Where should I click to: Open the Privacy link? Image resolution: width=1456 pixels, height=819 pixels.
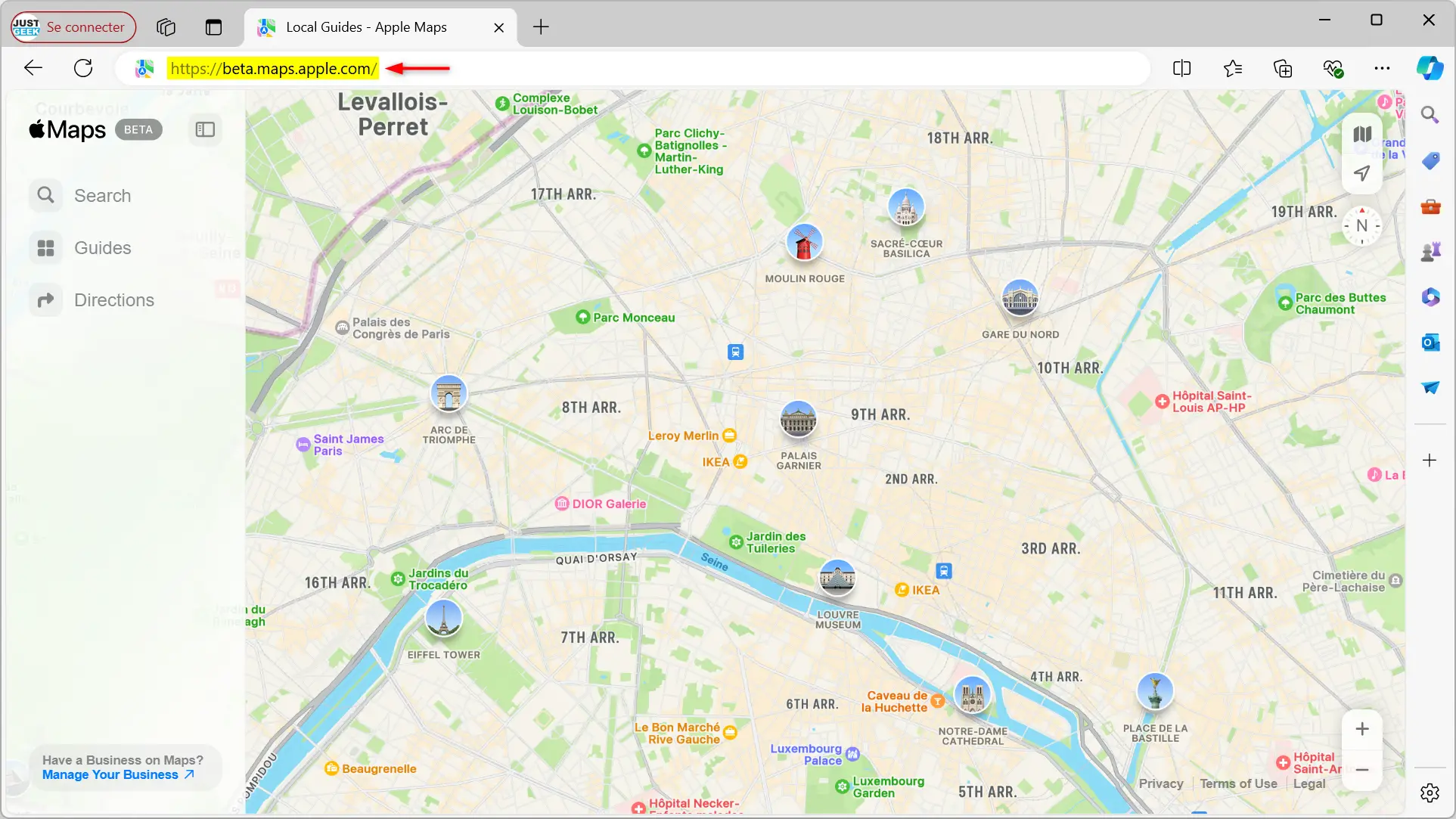coord(1161,783)
